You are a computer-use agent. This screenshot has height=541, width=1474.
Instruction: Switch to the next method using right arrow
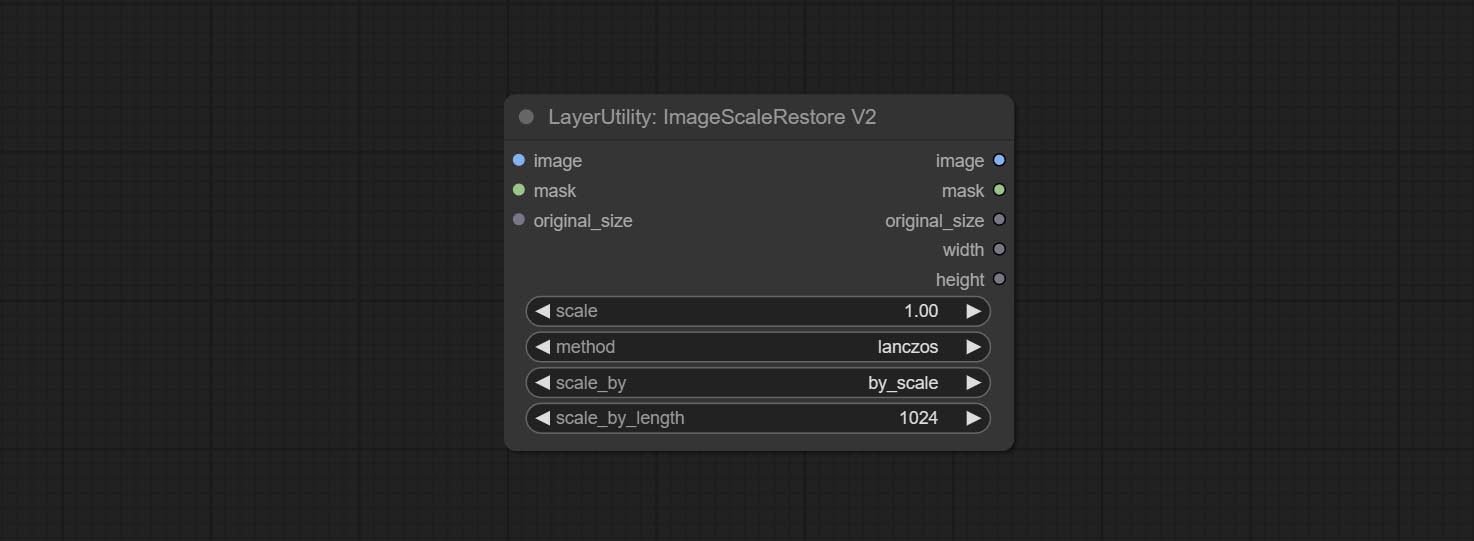(973, 347)
